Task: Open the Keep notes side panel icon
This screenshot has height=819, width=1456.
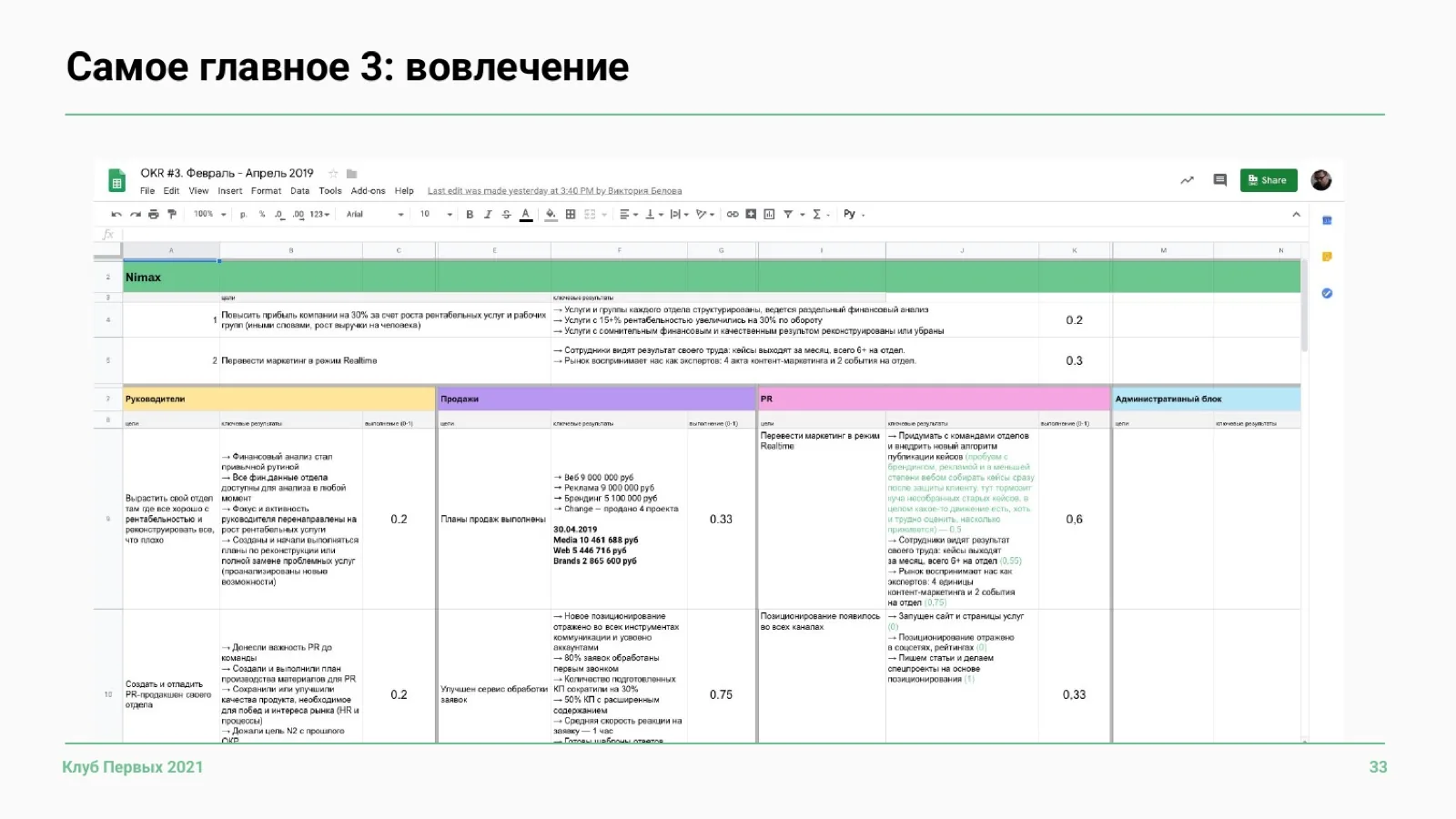Action: click(x=1327, y=257)
